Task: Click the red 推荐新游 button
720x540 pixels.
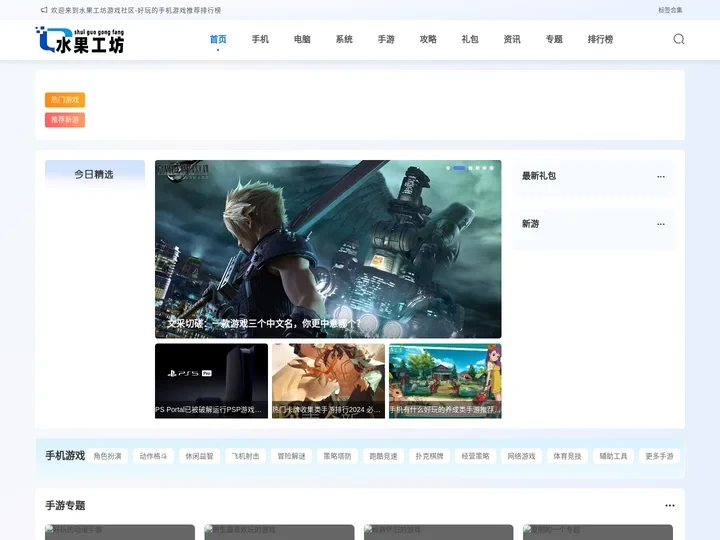Action: pyautogui.click(x=65, y=120)
